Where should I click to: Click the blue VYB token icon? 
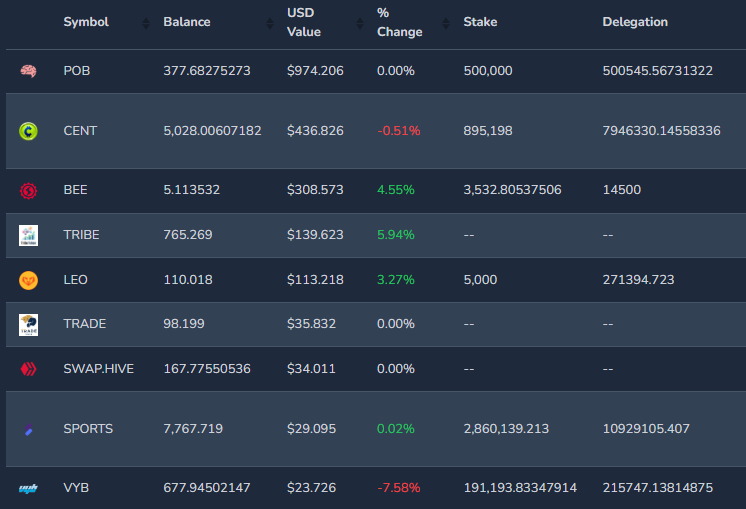(x=29, y=488)
